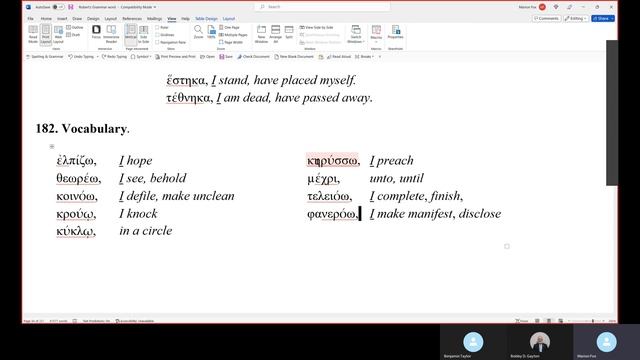
Task: Enable View Side by Side
Action: (317, 27)
